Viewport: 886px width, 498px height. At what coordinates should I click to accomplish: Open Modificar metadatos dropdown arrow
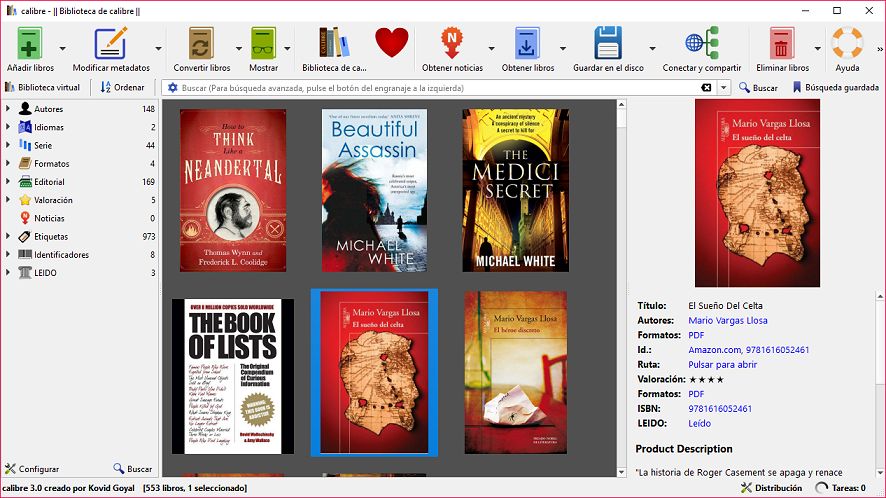tap(159, 49)
